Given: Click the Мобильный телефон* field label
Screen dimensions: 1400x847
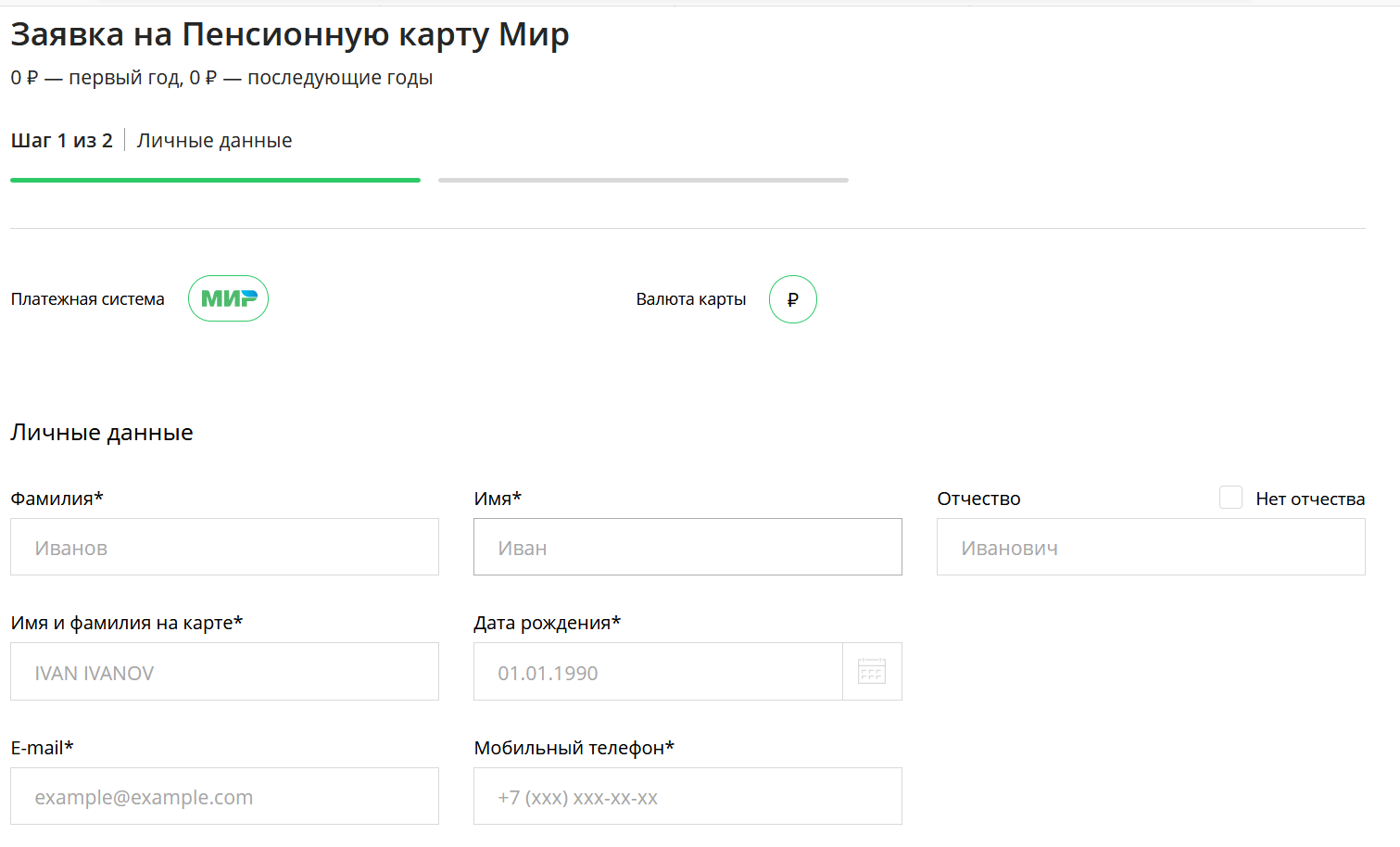Looking at the screenshot, I should tap(574, 748).
